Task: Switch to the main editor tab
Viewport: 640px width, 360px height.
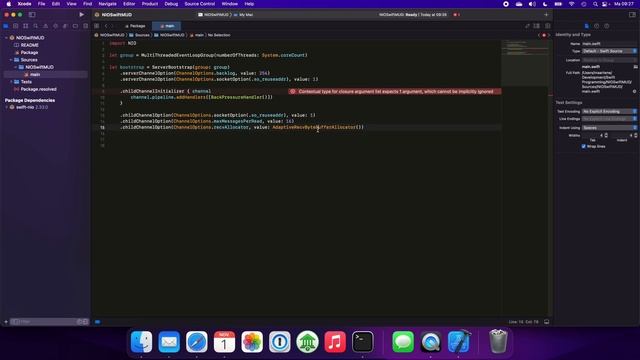Action: click(x=167, y=26)
